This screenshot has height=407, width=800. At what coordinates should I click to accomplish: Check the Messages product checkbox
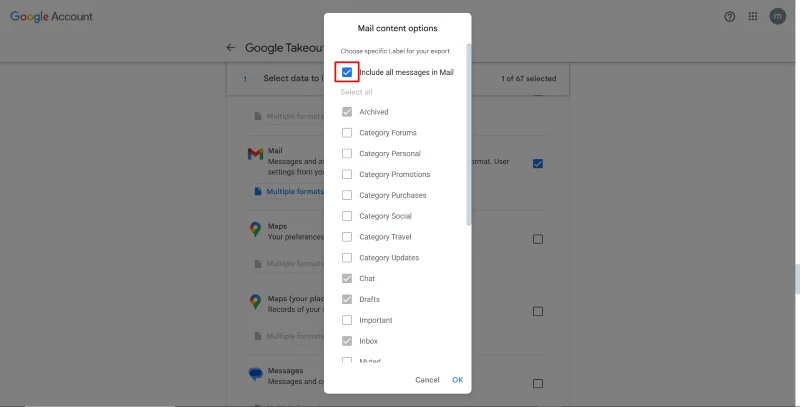(538, 384)
